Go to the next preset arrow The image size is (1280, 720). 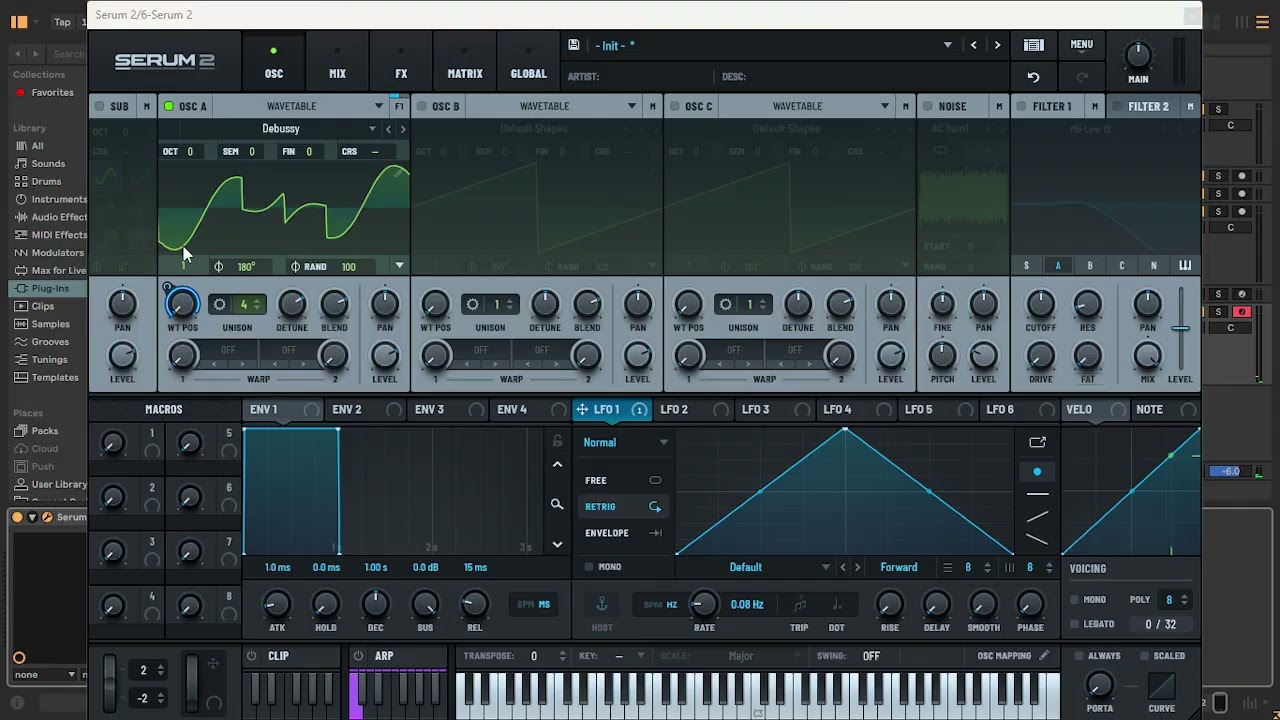997,45
